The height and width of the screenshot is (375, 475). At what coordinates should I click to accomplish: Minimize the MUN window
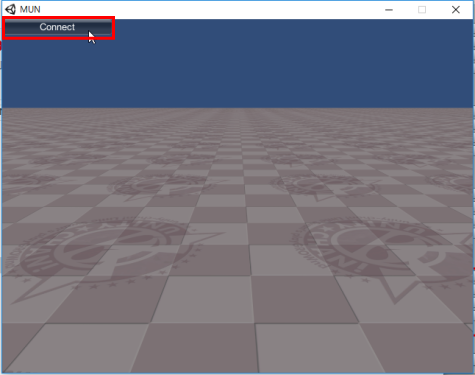tap(389, 10)
